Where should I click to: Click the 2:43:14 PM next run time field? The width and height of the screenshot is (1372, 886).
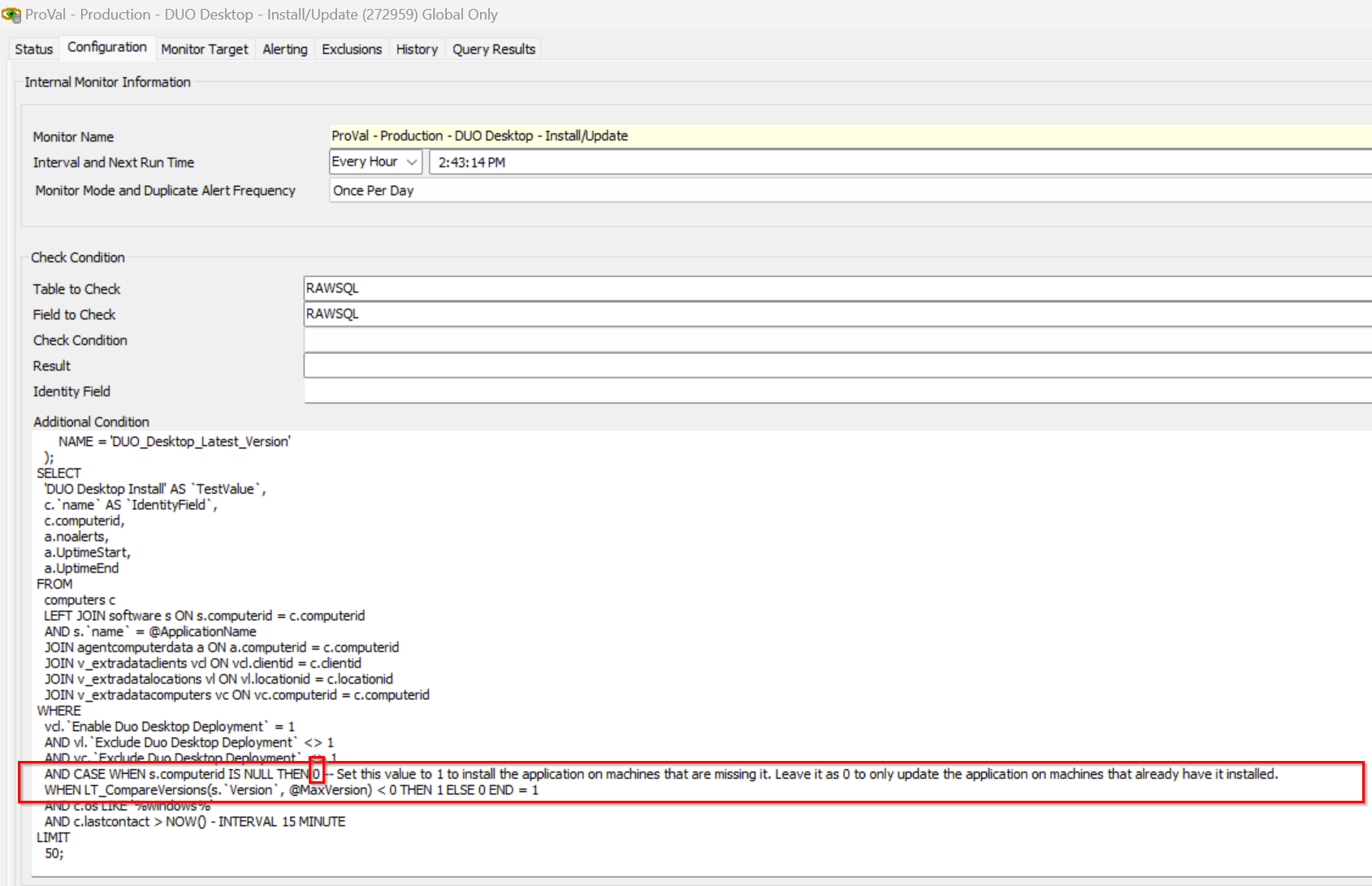click(x=900, y=162)
